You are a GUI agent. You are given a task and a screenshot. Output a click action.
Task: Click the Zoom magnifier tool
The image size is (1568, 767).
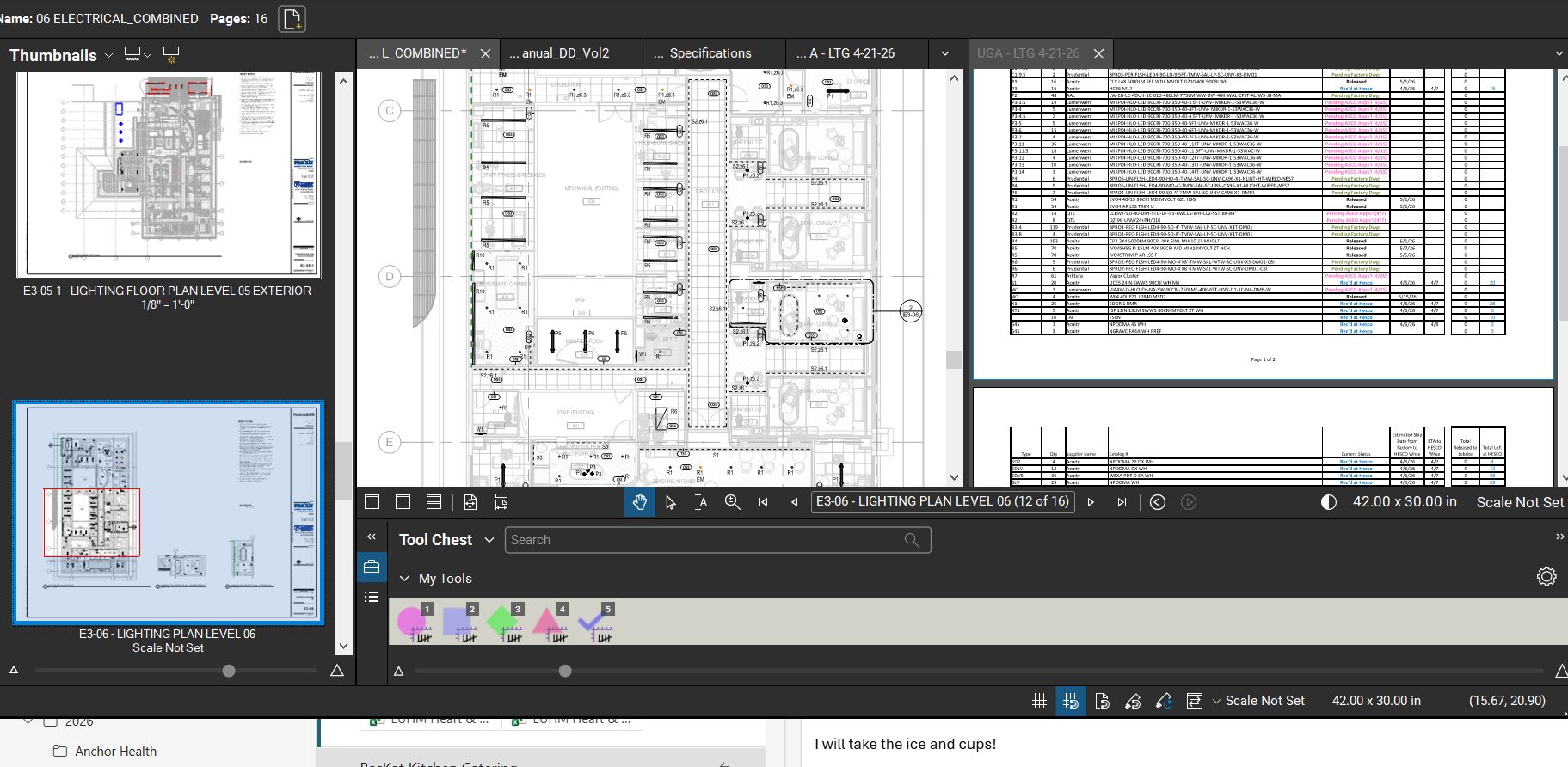pos(732,502)
